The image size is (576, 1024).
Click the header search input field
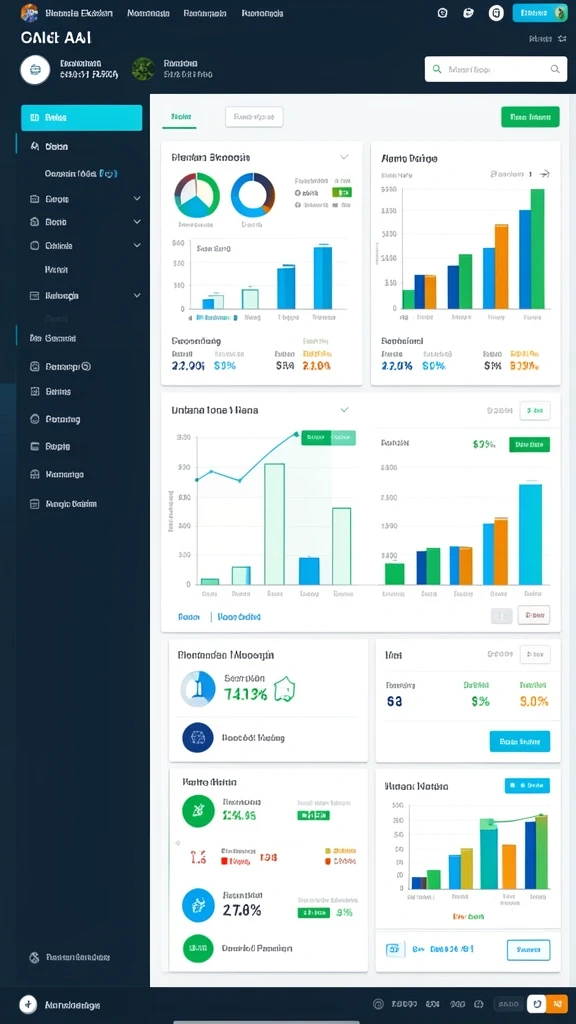496,69
